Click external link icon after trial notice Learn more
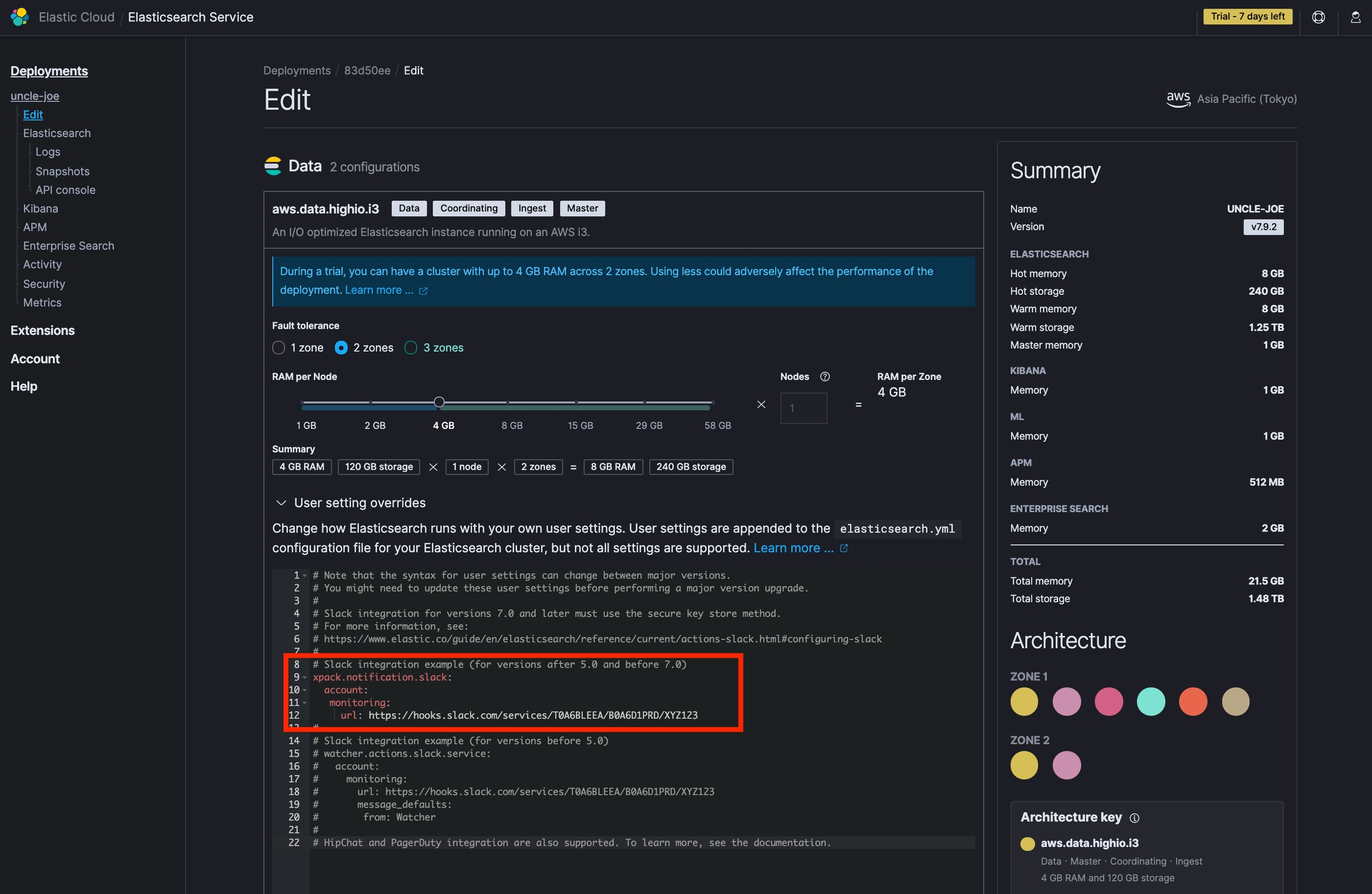The height and width of the screenshot is (894, 1372). pyautogui.click(x=423, y=291)
